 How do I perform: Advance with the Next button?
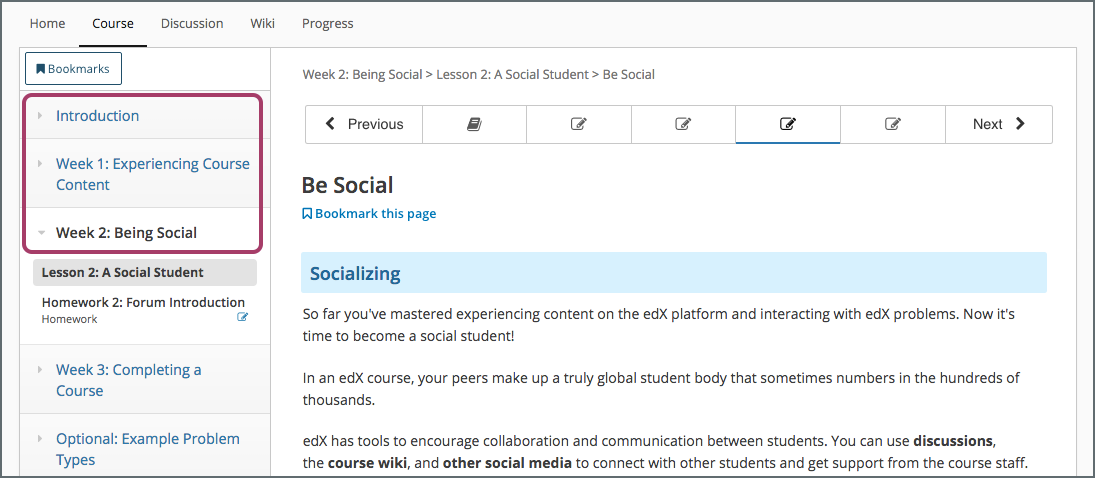(x=998, y=124)
